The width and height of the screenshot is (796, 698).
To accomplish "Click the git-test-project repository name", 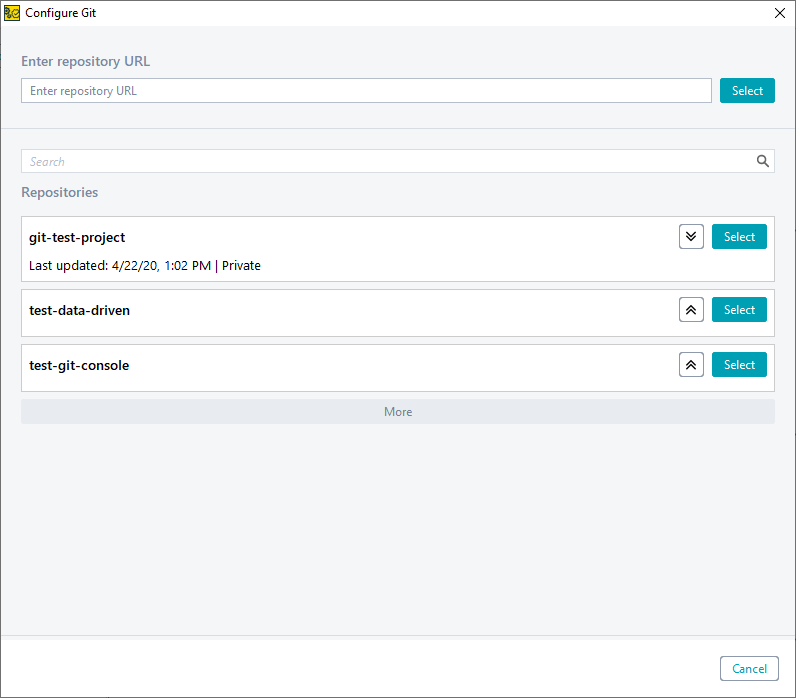I will pyautogui.click(x=77, y=238).
